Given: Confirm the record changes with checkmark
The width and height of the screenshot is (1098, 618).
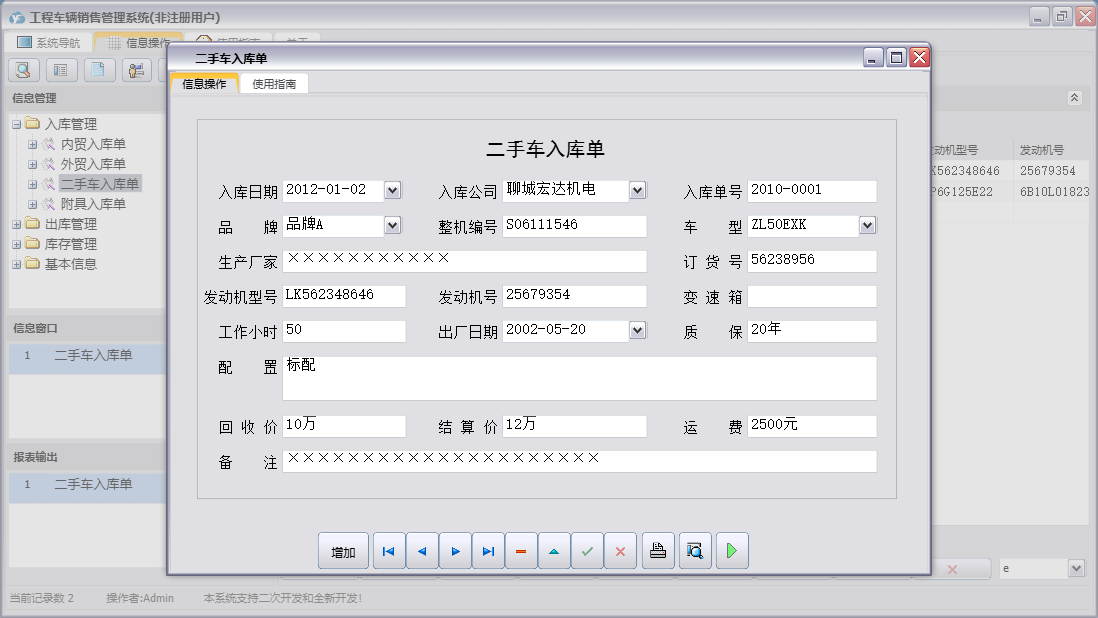Looking at the screenshot, I should pyautogui.click(x=587, y=551).
